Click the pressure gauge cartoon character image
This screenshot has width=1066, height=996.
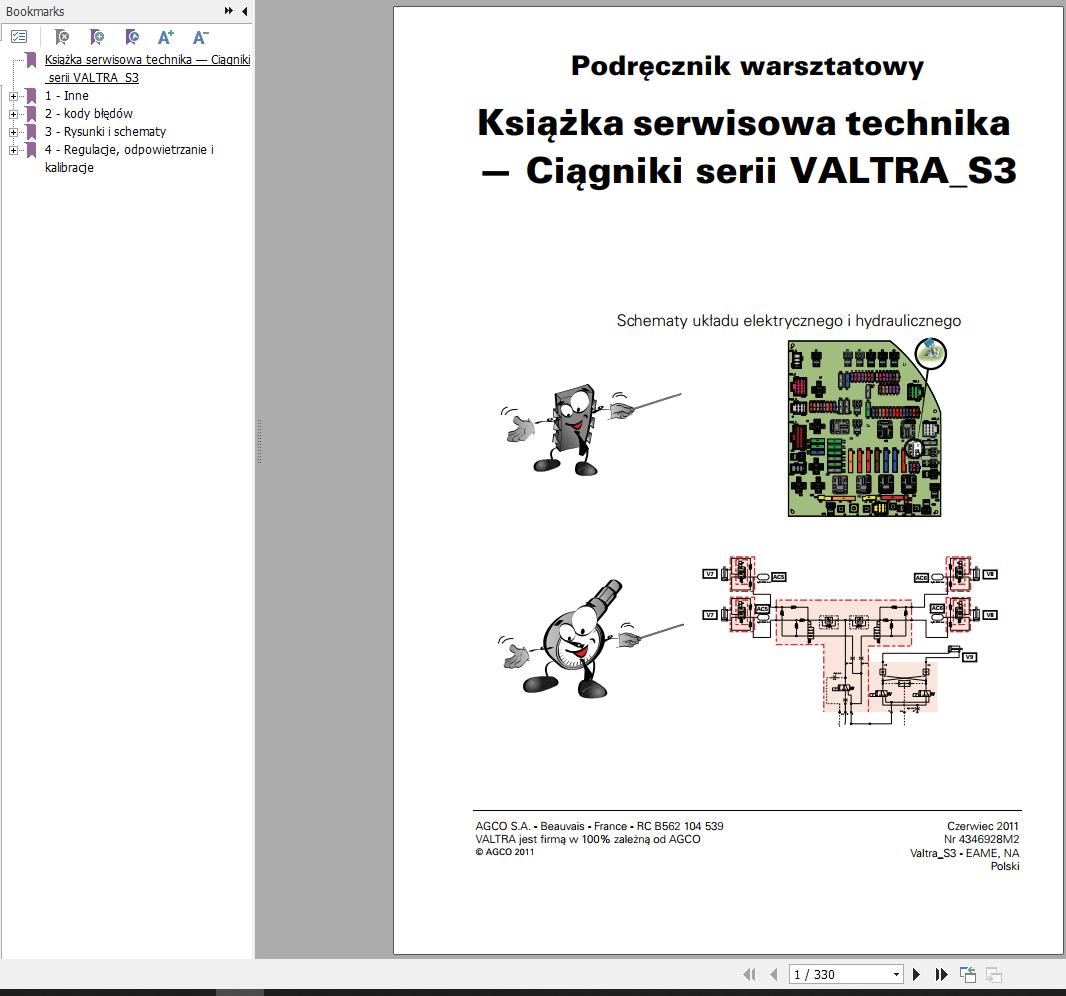(x=590, y=639)
